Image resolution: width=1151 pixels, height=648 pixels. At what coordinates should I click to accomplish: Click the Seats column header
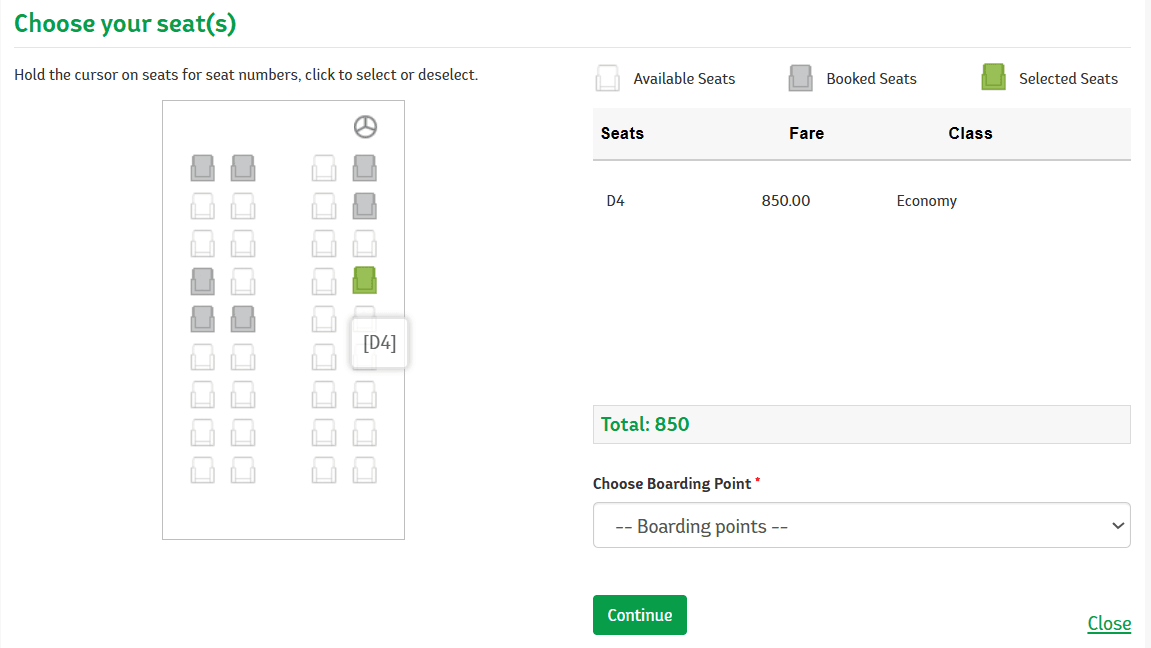622,134
